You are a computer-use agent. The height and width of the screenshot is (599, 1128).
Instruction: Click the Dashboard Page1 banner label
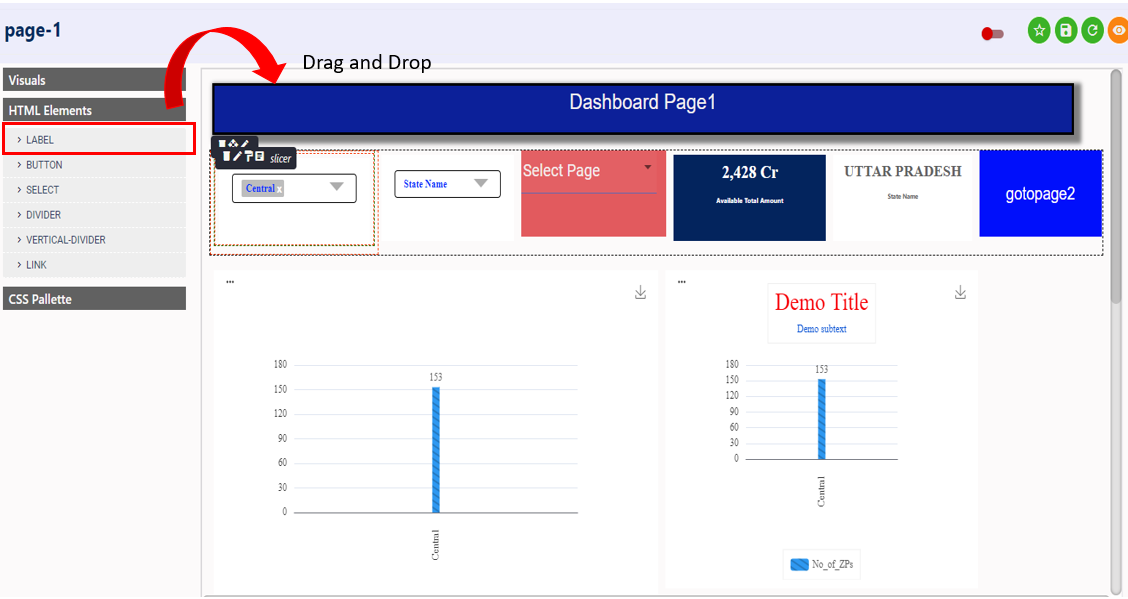coord(642,108)
